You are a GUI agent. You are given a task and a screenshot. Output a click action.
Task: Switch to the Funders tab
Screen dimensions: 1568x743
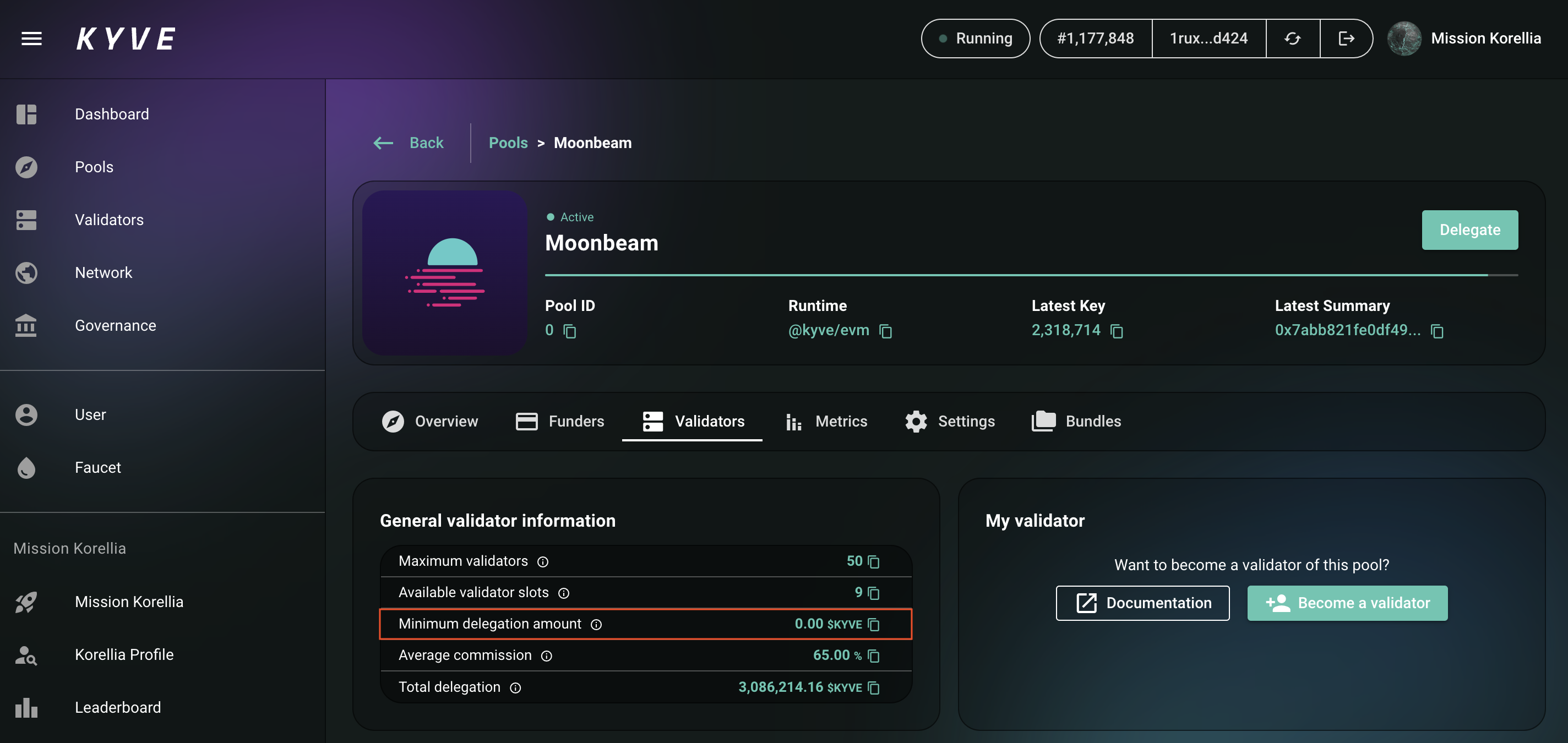[559, 421]
